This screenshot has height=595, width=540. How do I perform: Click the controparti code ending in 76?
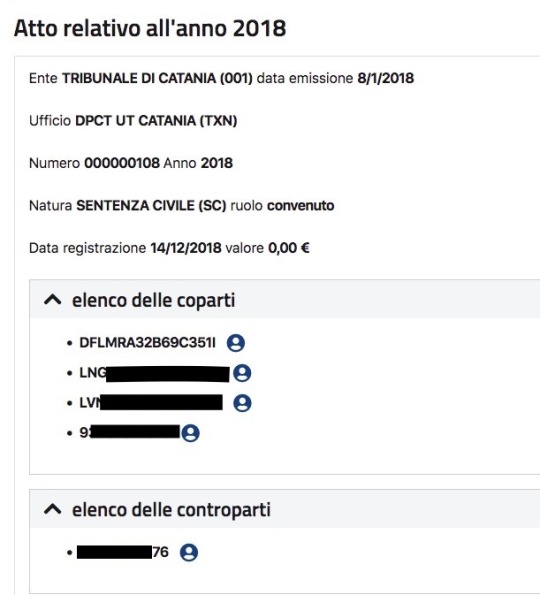click(123, 552)
